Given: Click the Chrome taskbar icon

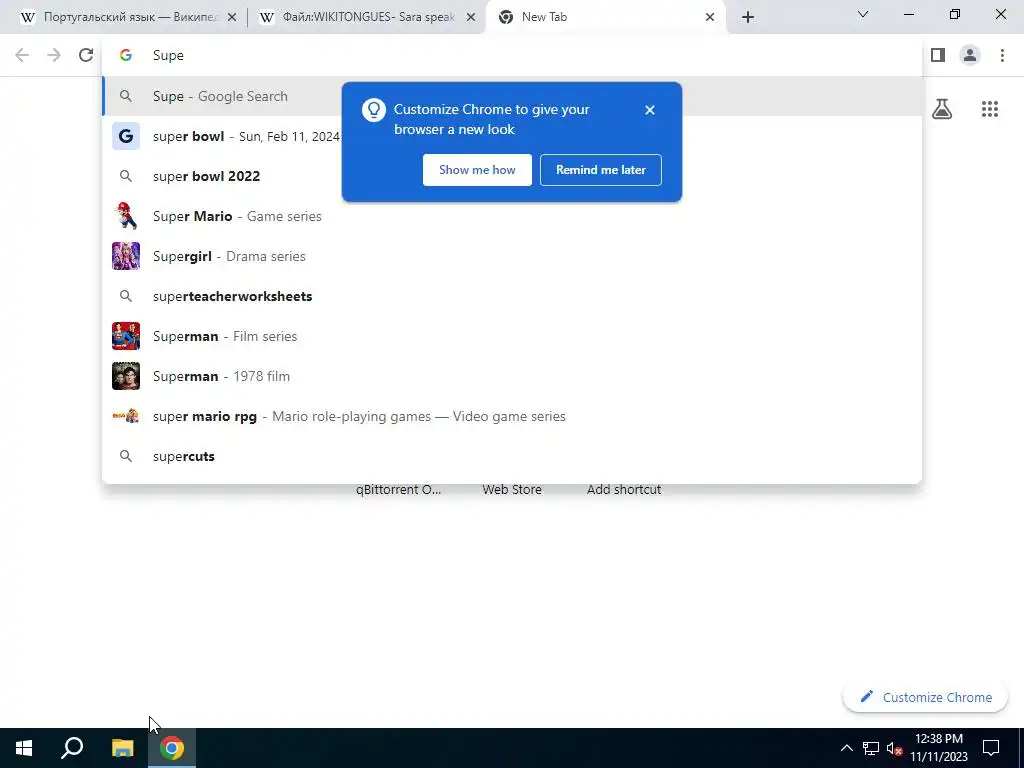Looking at the screenshot, I should tap(172, 748).
